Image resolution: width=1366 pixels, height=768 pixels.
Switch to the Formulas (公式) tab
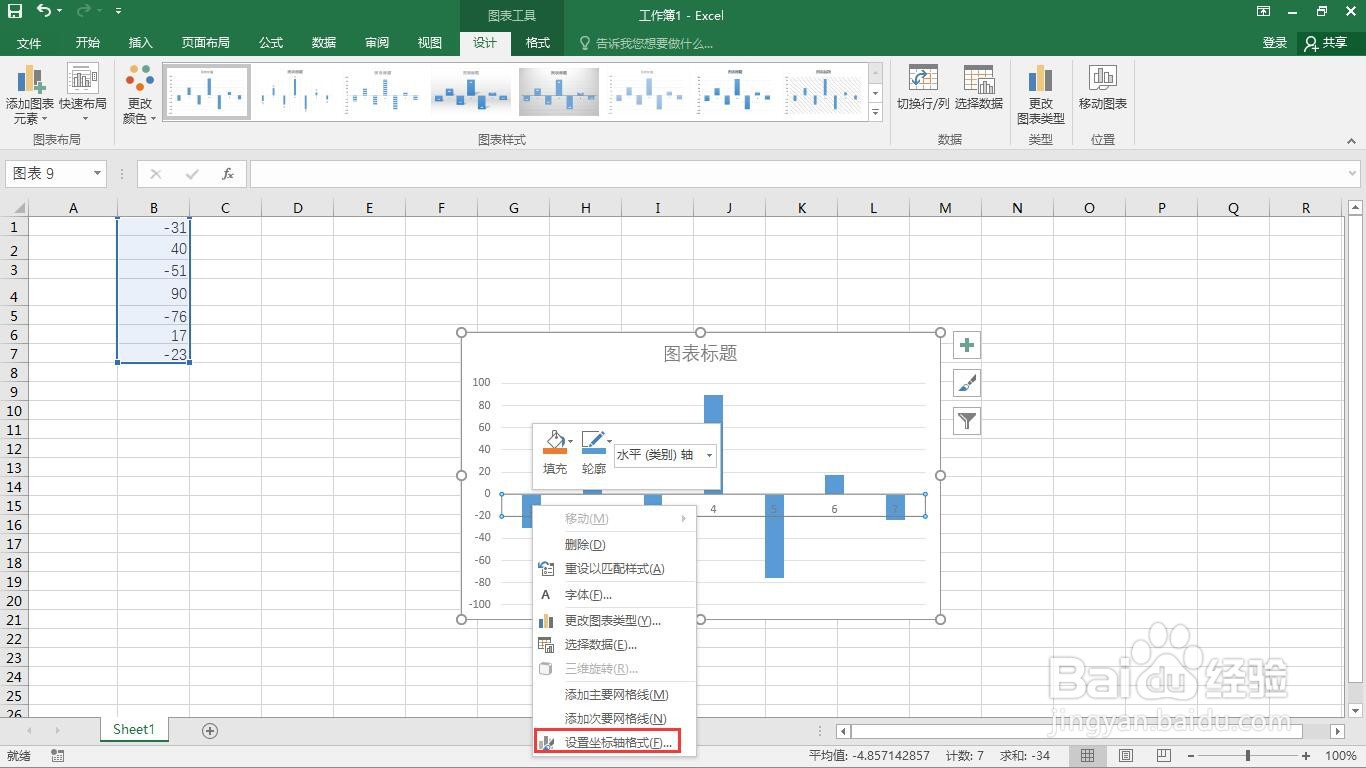point(271,43)
